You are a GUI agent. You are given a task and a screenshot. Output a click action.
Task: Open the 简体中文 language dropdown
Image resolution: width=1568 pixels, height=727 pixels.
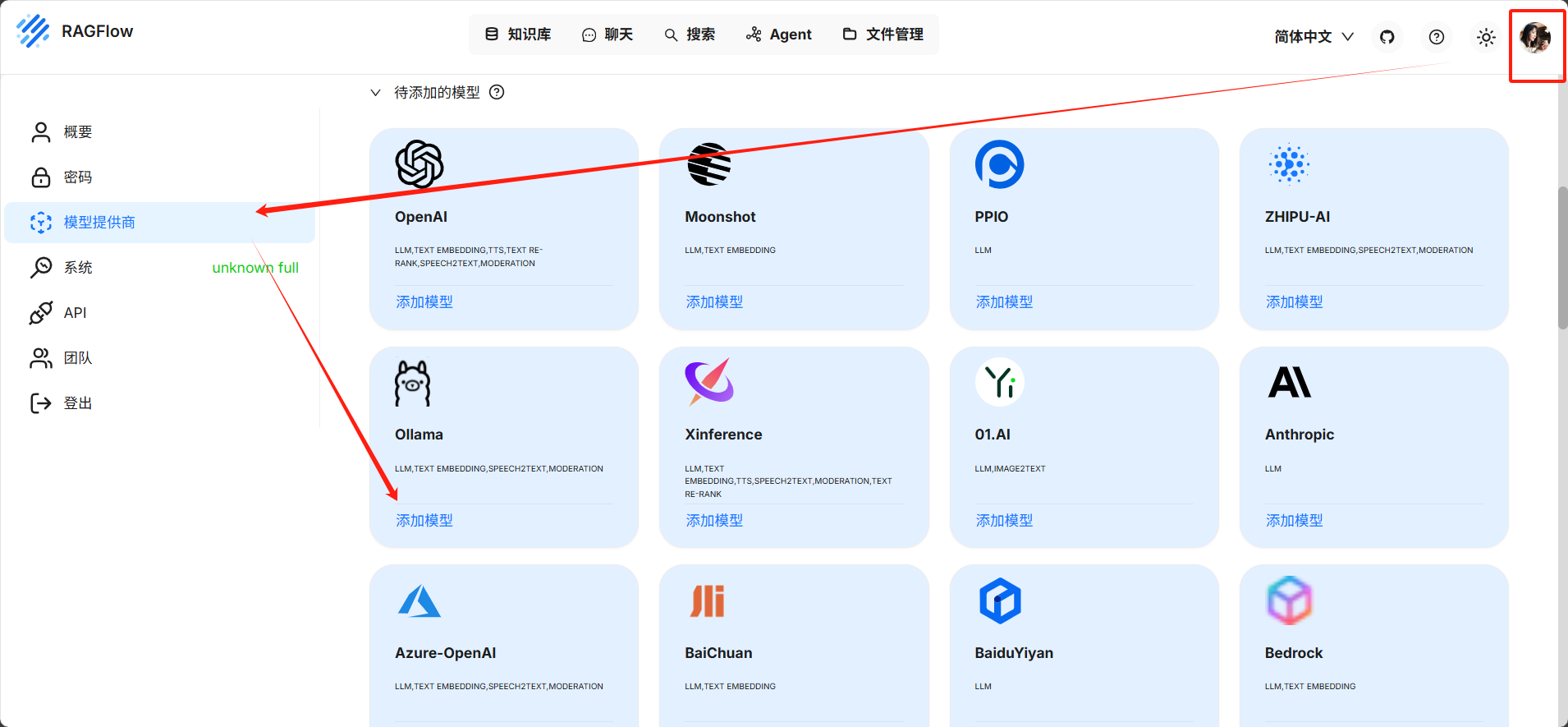[1314, 37]
